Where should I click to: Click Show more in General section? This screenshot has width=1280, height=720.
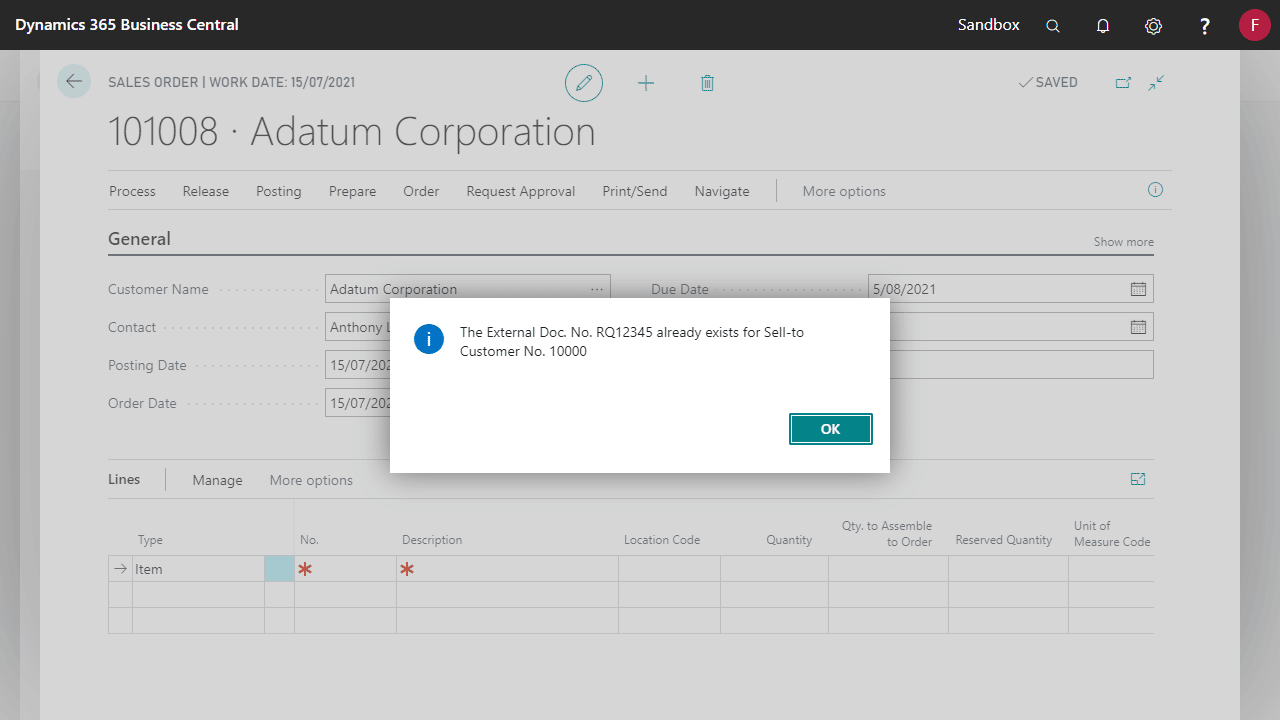1123,242
